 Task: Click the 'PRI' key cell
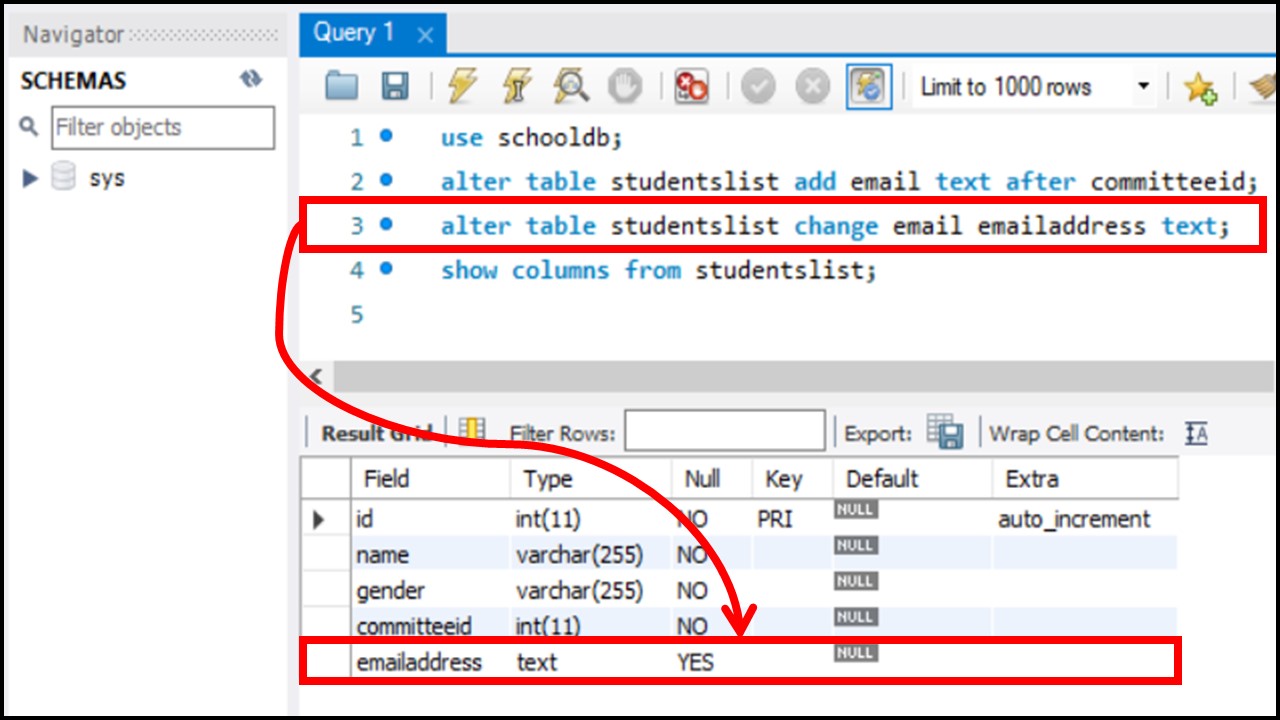coord(791,519)
